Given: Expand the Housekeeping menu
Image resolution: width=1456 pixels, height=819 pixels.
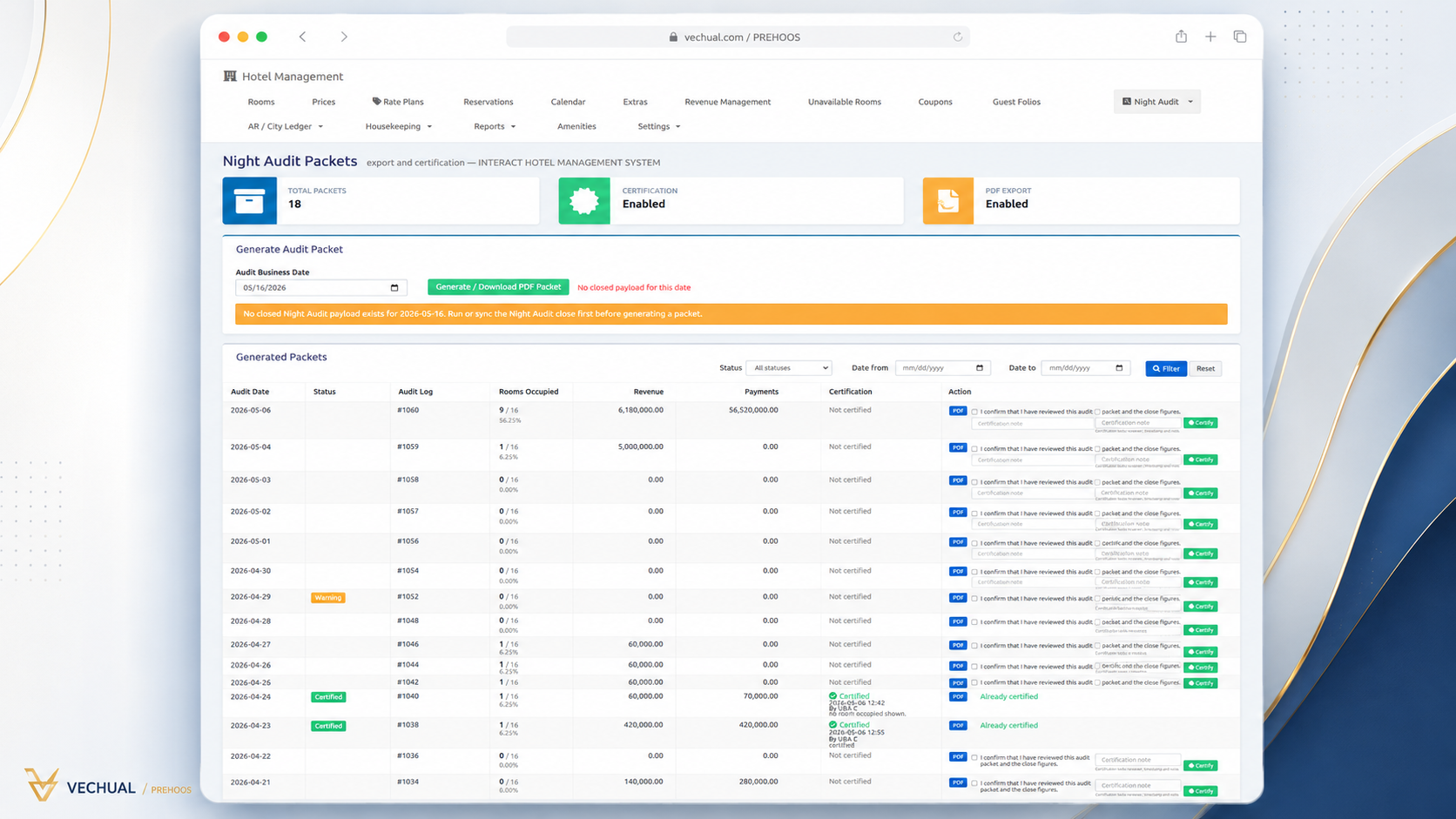Looking at the screenshot, I should tap(399, 126).
